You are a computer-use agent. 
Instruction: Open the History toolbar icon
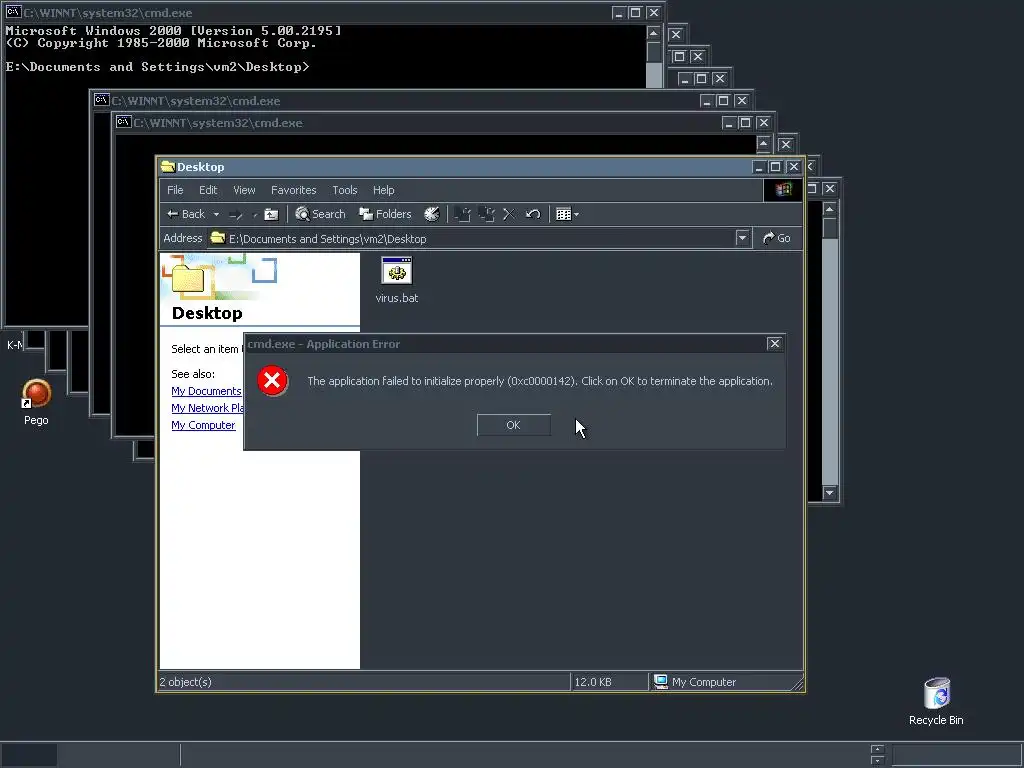(432, 214)
